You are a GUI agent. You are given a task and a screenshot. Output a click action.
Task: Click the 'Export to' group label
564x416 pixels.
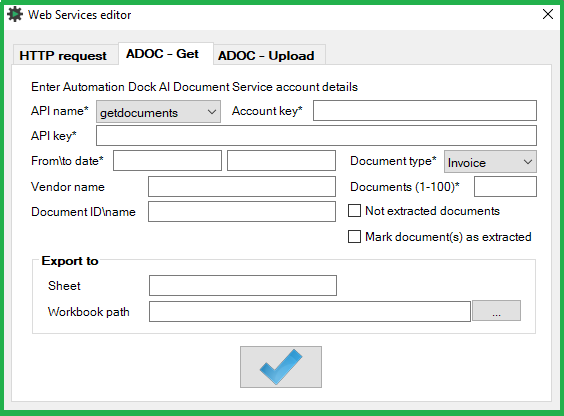70,261
